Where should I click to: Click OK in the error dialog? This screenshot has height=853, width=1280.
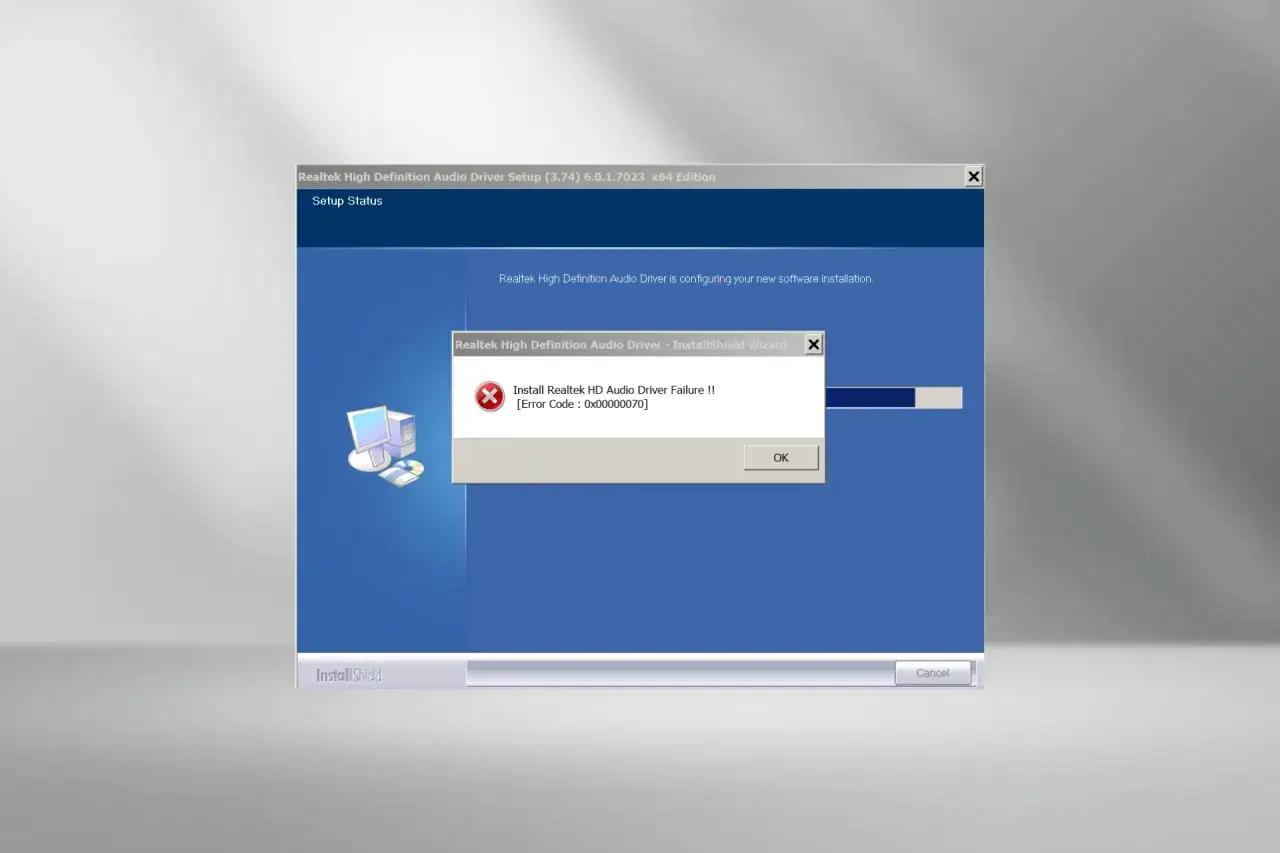click(x=781, y=458)
